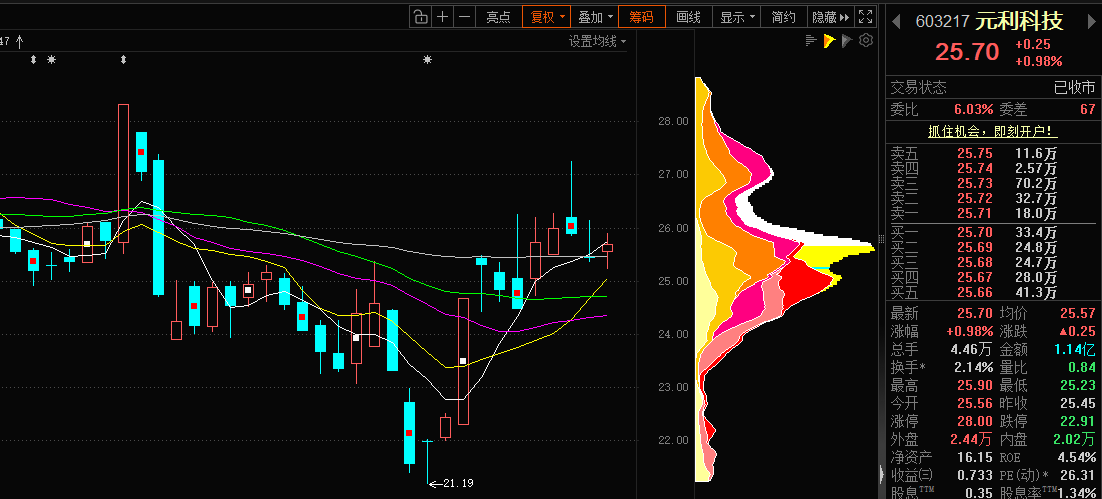Toggle the 筹码 chip distribution panel

pyautogui.click(x=641, y=17)
